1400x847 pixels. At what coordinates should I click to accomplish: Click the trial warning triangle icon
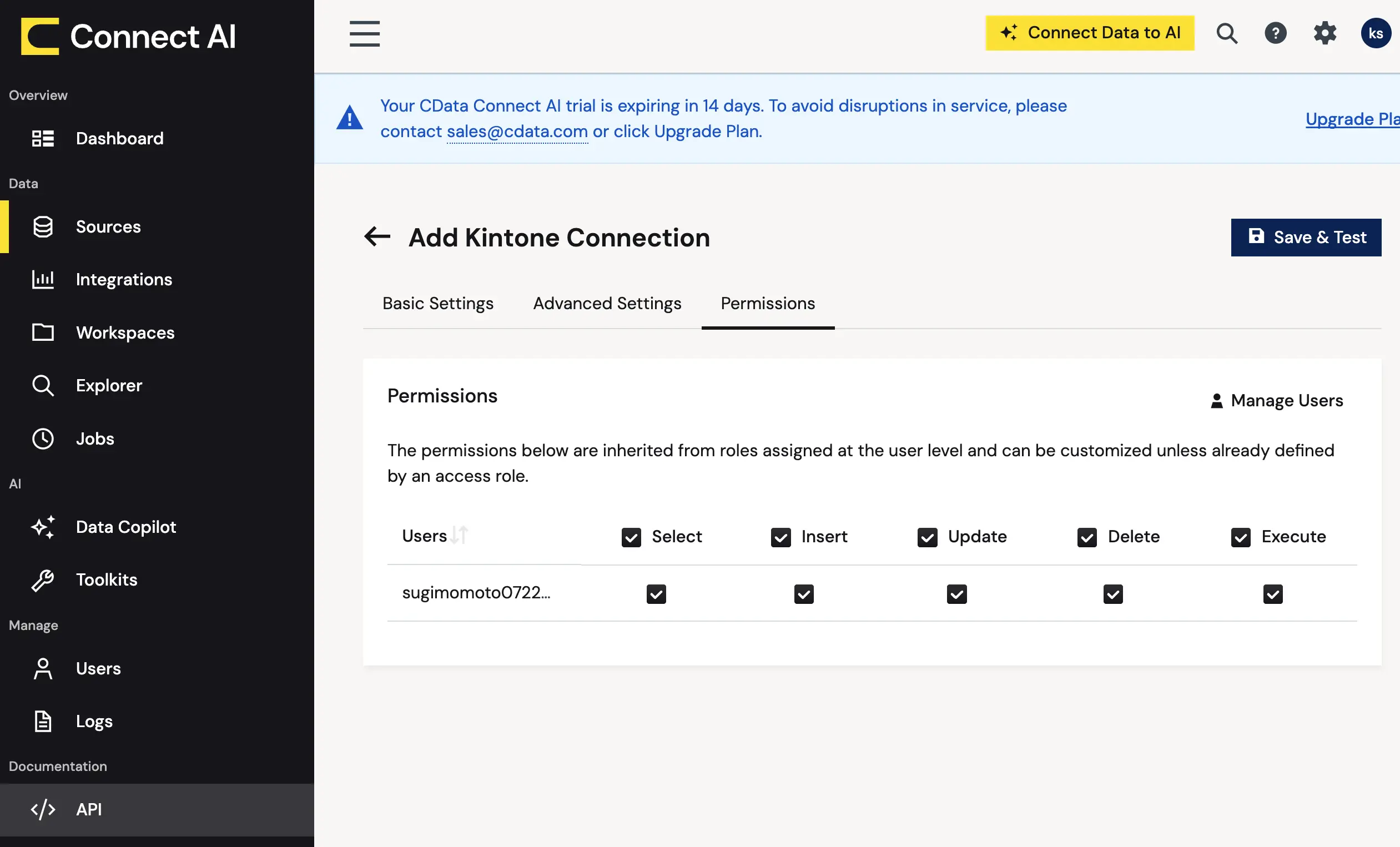click(x=349, y=118)
